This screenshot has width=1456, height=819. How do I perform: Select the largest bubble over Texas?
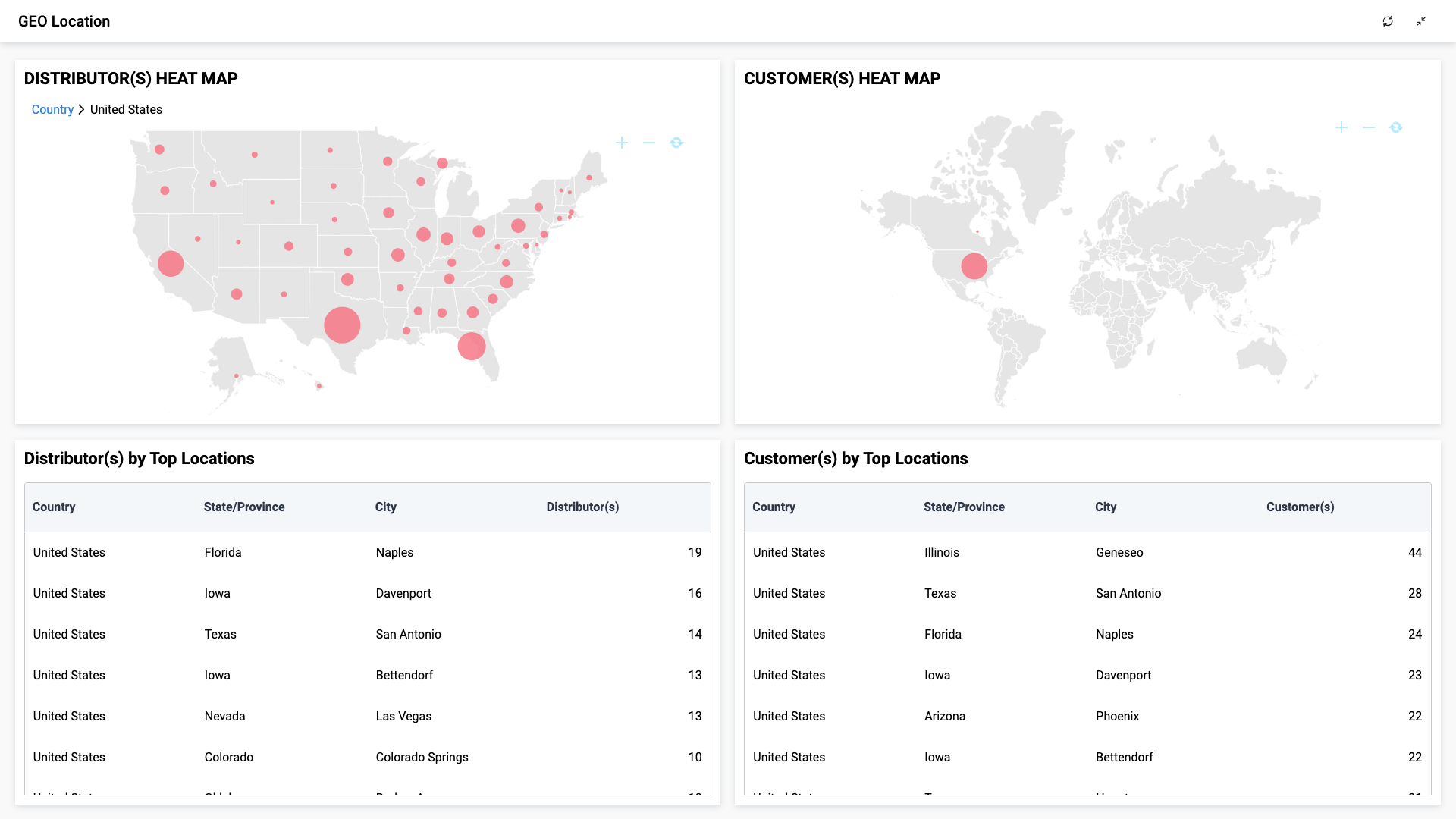342,325
